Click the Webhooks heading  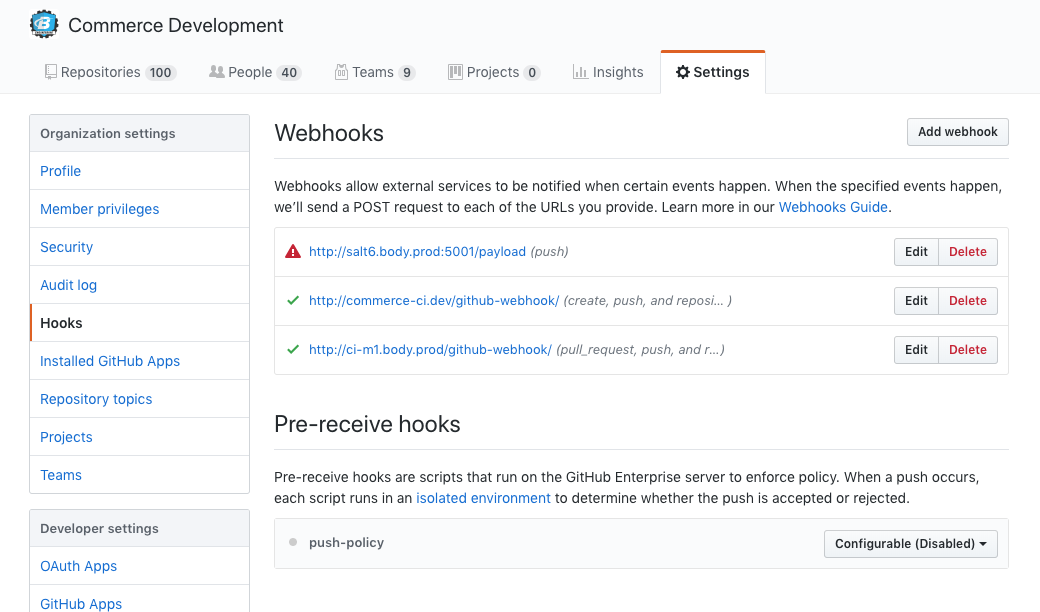[329, 133]
